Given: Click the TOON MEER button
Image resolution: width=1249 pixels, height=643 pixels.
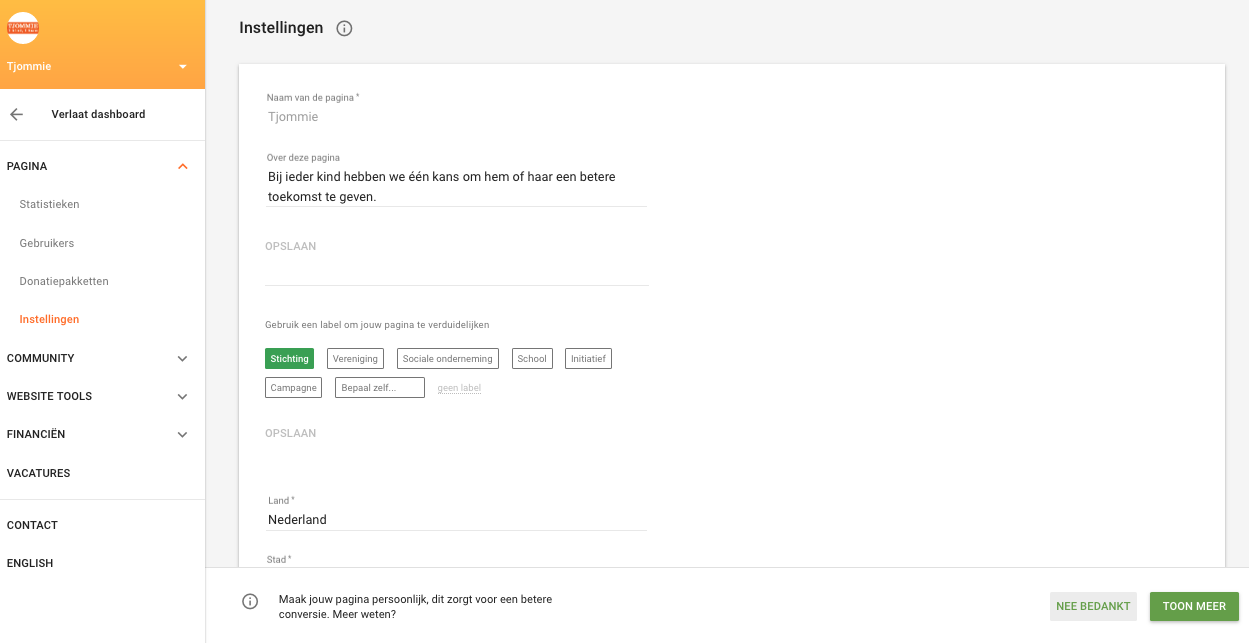Looking at the screenshot, I should click(1194, 606).
